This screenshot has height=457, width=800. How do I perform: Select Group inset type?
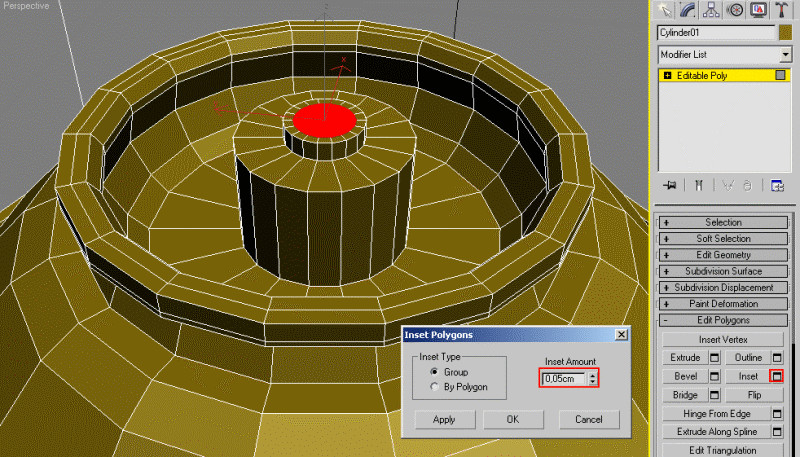pyautogui.click(x=434, y=372)
